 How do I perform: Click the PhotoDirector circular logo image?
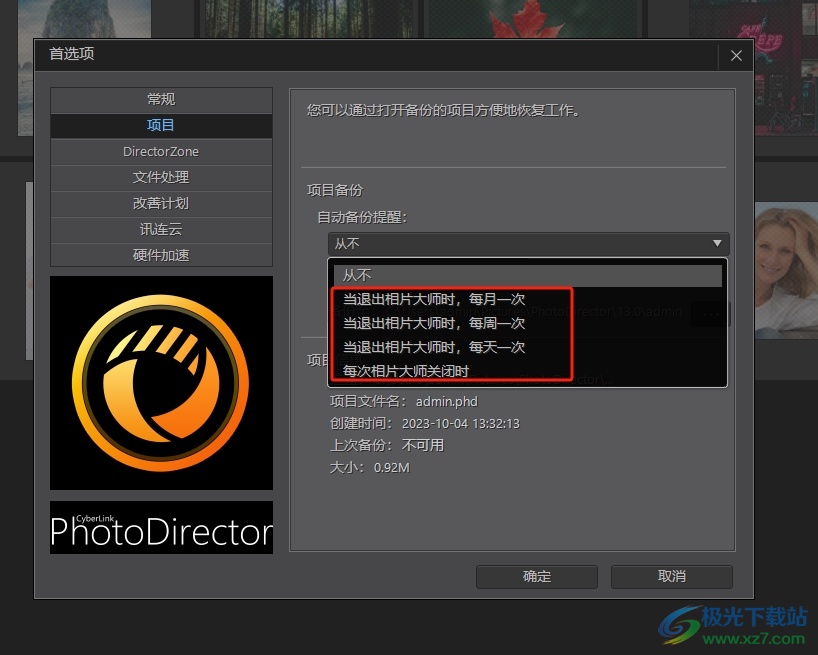(161, 383)
